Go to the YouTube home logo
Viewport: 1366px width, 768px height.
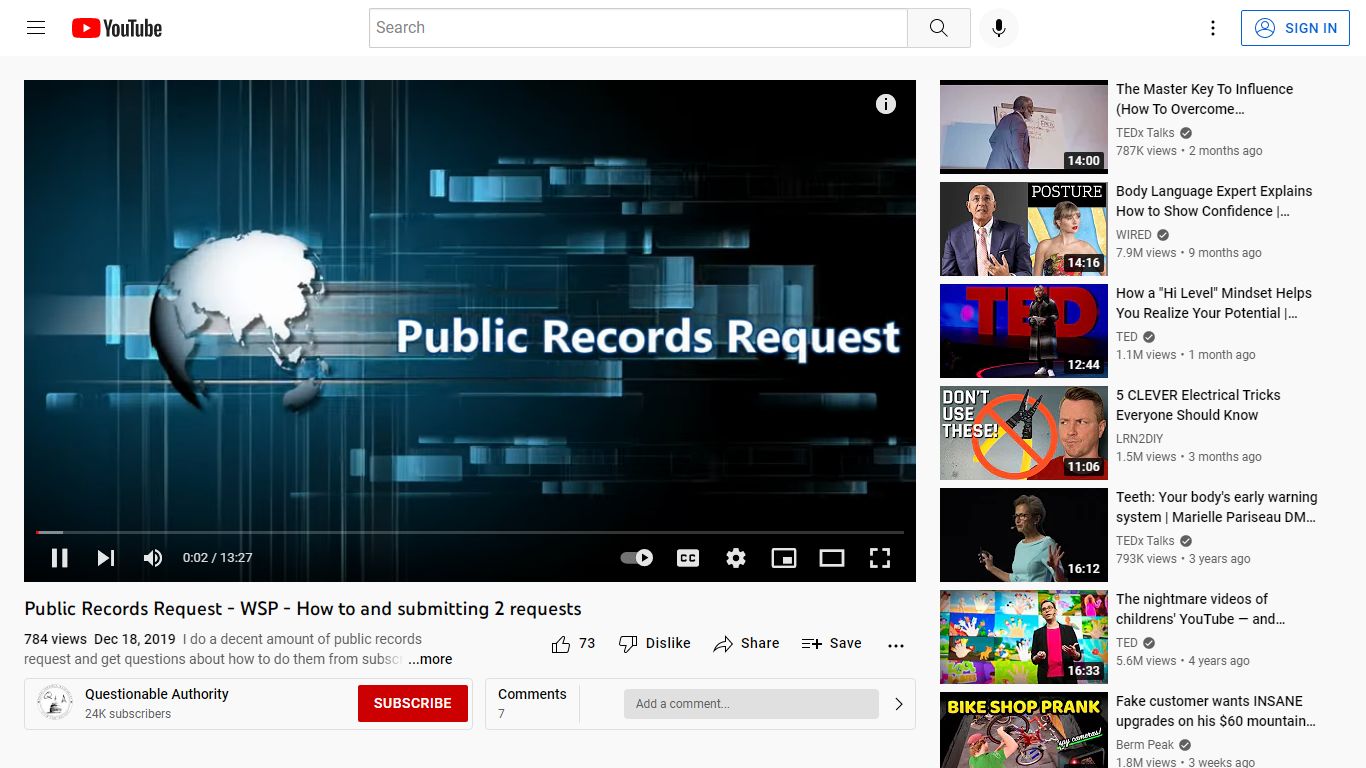[x=117, y=28]
